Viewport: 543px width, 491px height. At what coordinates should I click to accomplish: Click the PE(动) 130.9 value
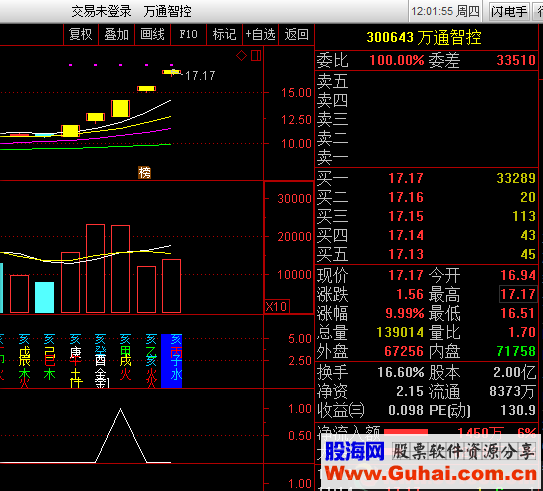pyautogui.click(x=518, y=411)
